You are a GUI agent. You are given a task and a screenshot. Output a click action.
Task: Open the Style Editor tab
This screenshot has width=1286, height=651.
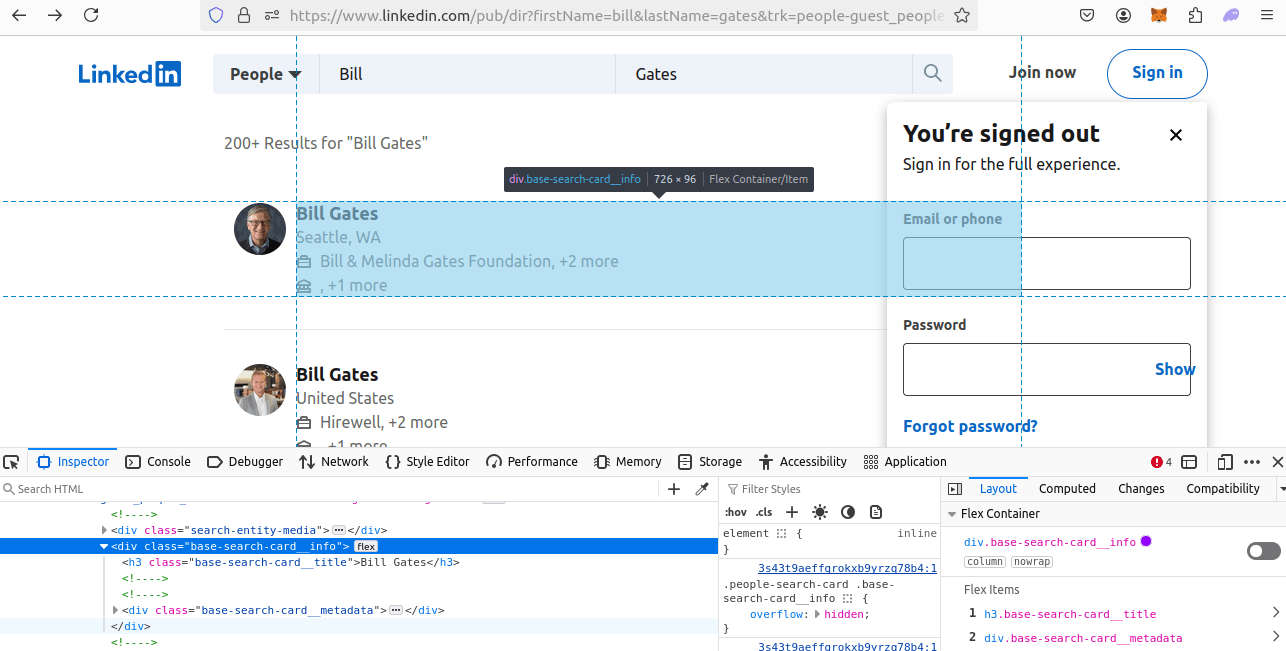(427, 462)
